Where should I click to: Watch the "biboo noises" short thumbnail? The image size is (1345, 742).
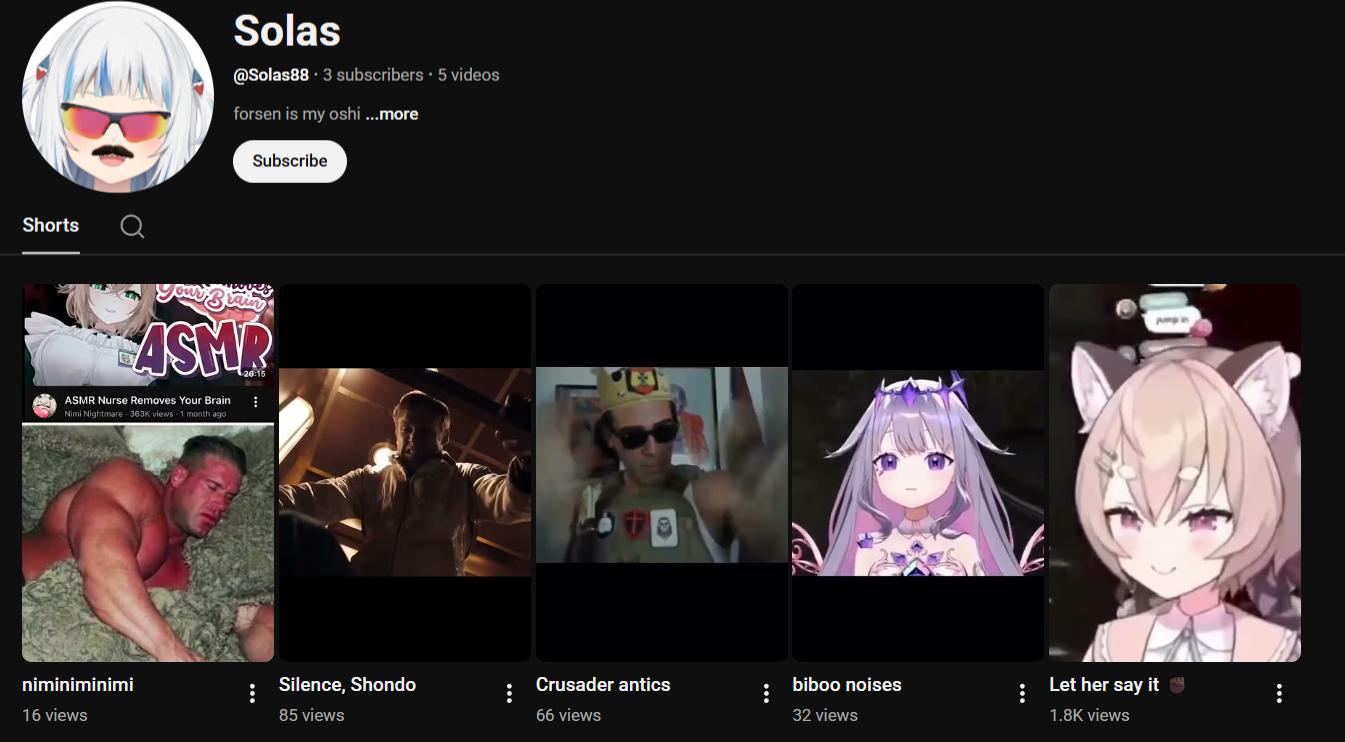(x=918, y=473)
